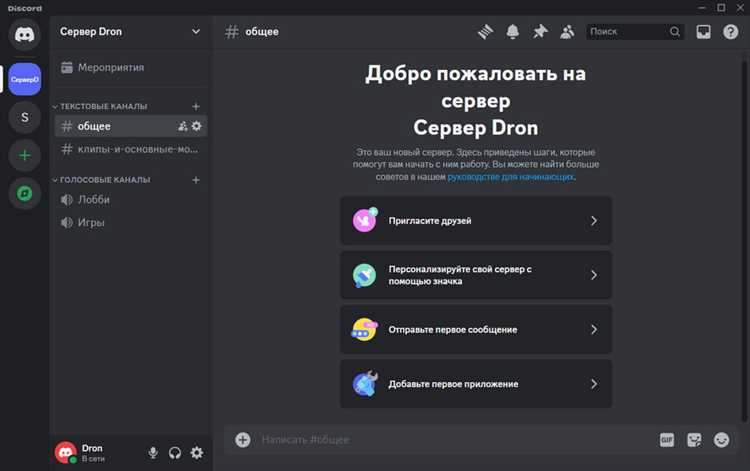This screenshot has height=471, width=750.
Task: Toggle microphone mute
Action: click(x=153, y=452)
